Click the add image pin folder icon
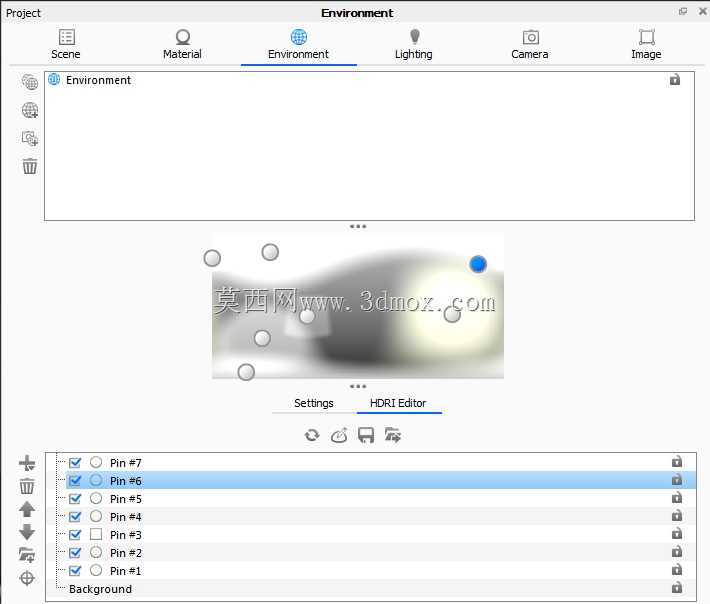 pyautogui.click(x=27, y=555)
